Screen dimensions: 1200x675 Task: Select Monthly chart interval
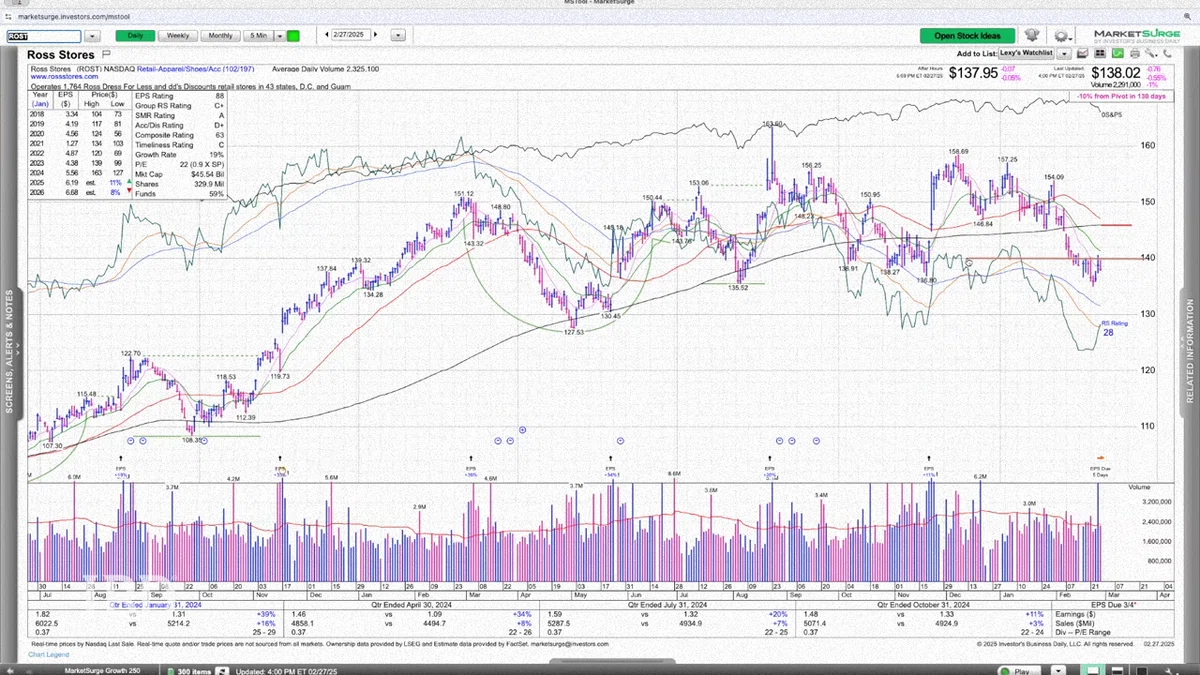(220, 36)
